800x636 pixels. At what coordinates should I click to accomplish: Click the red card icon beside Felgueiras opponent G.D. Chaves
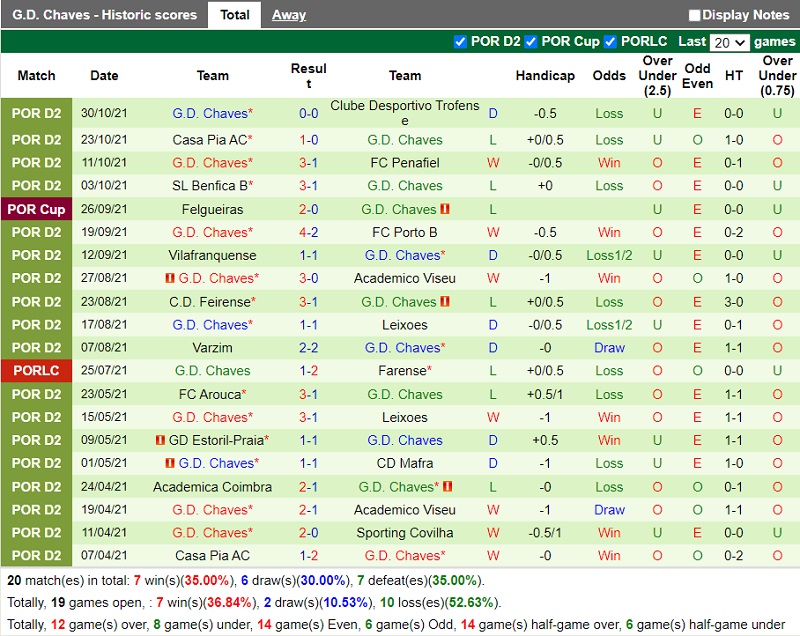click(x=445, y=209)
